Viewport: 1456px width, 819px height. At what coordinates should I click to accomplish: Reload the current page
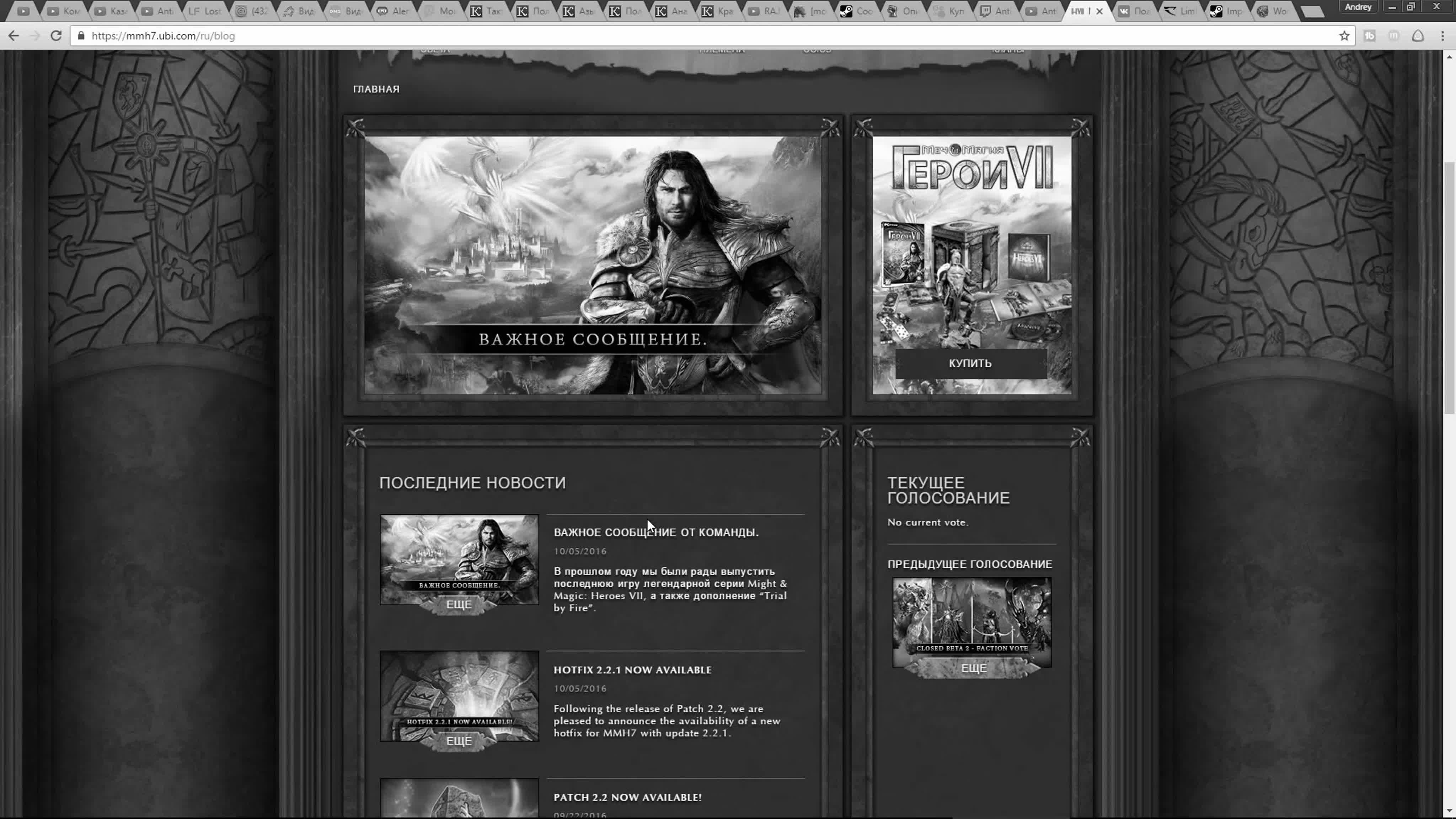[x=55, y=36]
